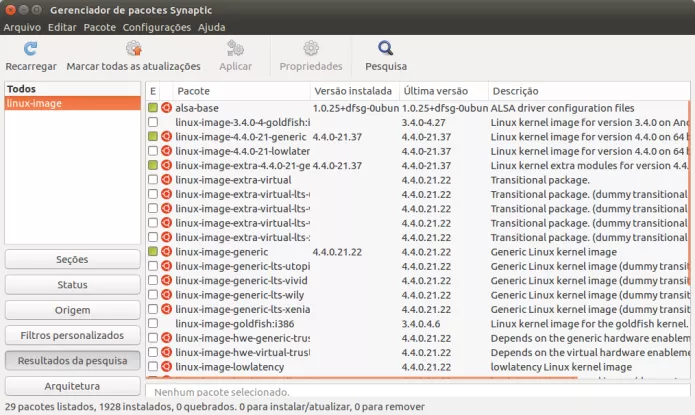This screenshot has width=695, height=415.
Task: Click the Recarregar reload icon
Action: pyautogui.click(x=30, y=48)
